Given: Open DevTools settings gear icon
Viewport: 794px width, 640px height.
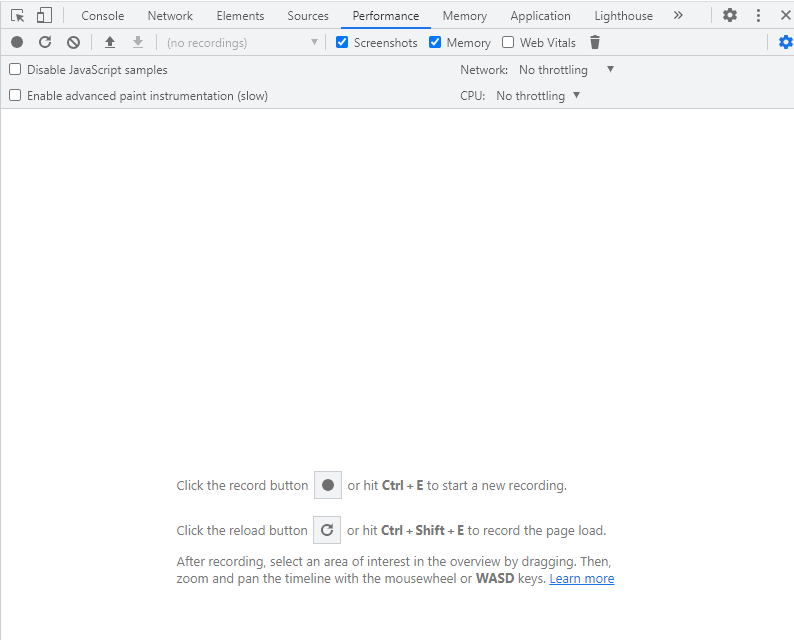Looking at the screenshot, I should pyautogui.click(x=730, y=15).
